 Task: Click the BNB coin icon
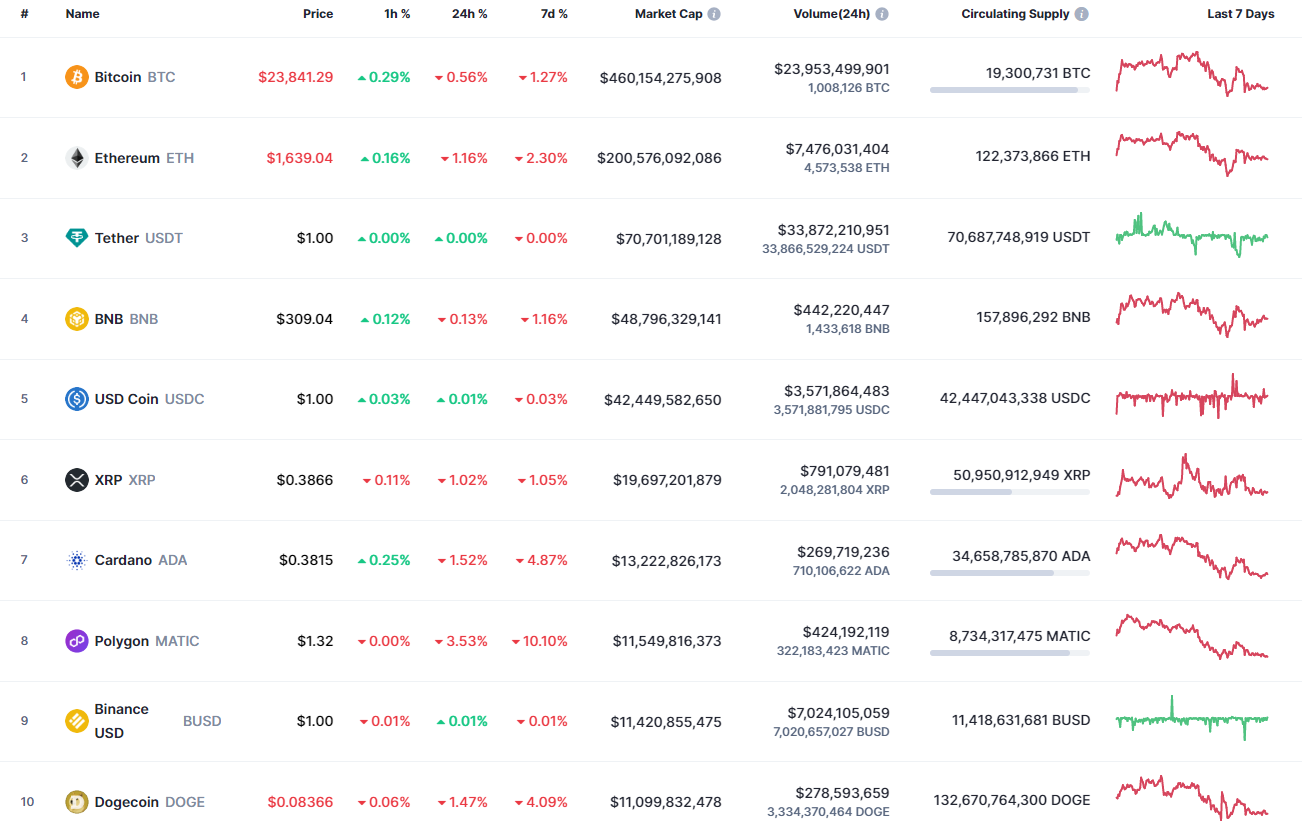click(76, 318)
